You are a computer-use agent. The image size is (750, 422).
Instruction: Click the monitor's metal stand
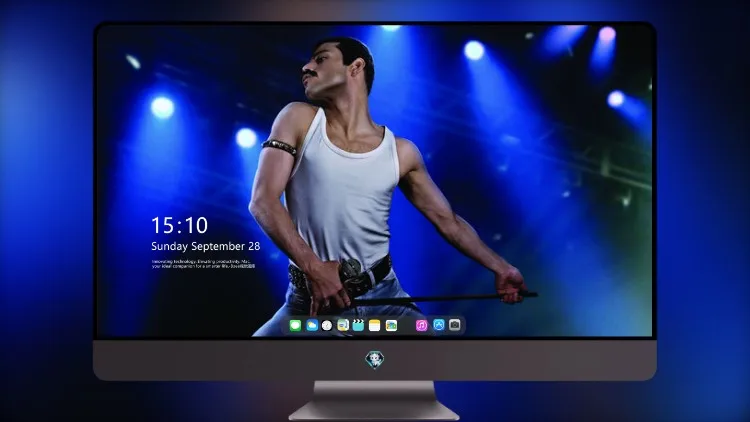[x=374, y=401]
